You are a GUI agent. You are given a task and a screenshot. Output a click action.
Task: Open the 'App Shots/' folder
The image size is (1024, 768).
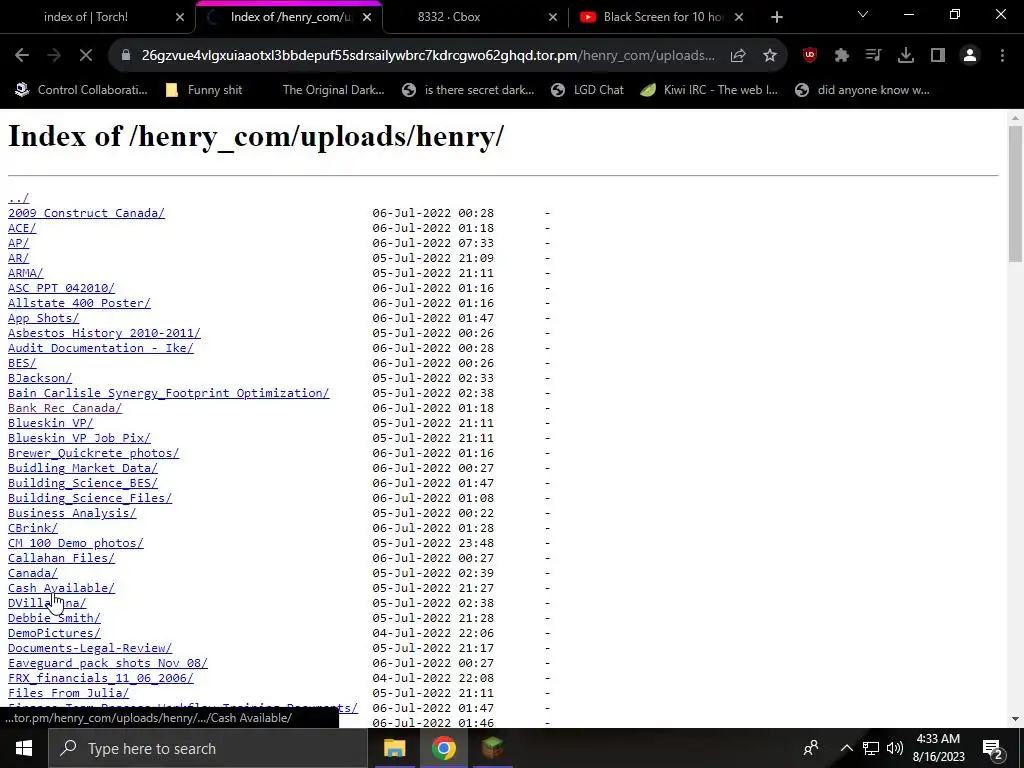point(44,318)
